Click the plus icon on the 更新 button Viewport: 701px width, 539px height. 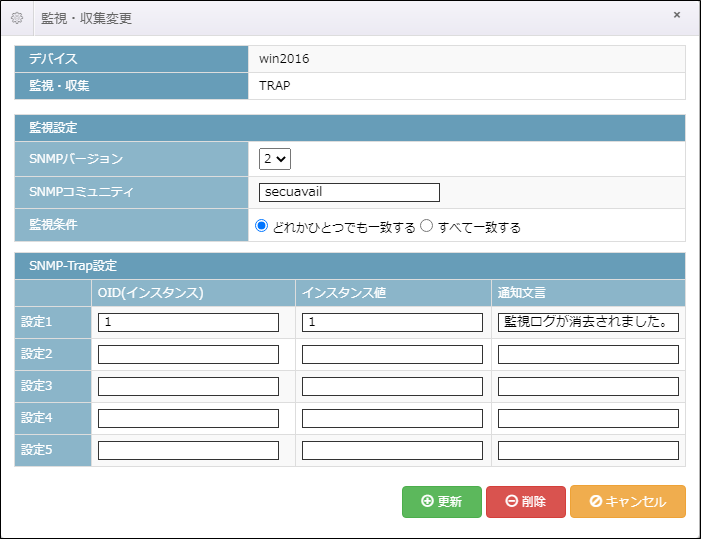pos(427,501)
